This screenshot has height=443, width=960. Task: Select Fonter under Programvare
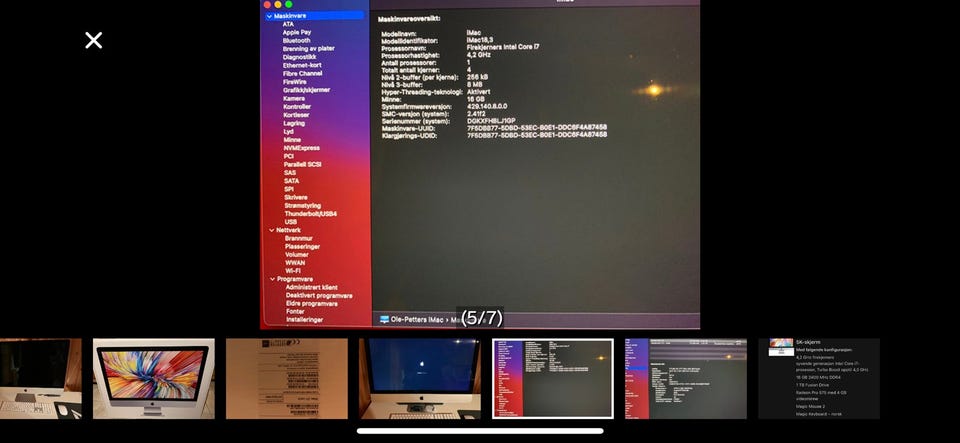click(x=295, y=311)
